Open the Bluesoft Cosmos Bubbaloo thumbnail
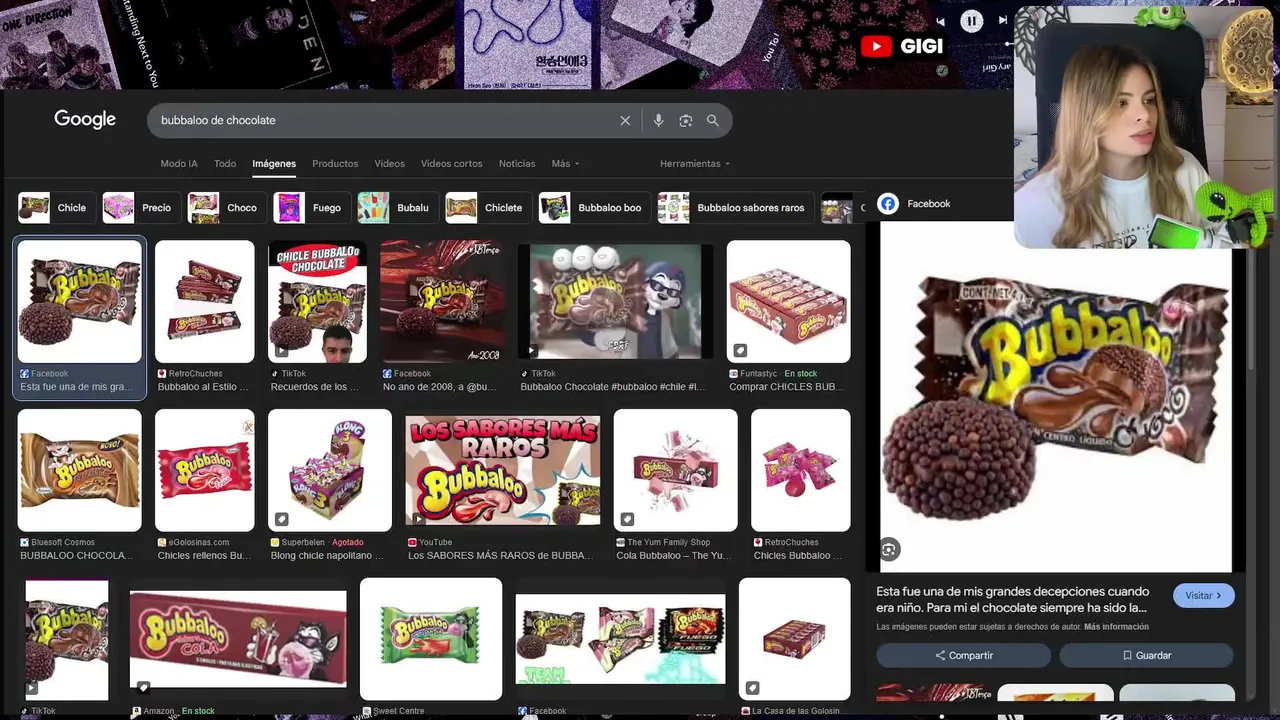This screenshot has height=720, width=1280. coord(80,470)
